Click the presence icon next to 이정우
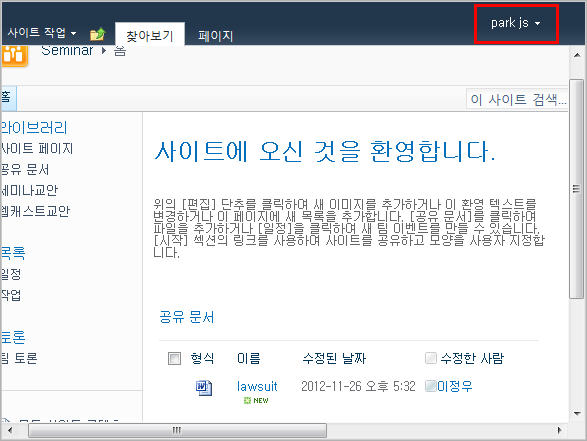The width and height of the screenshot is (587, 441). [431, 386]
